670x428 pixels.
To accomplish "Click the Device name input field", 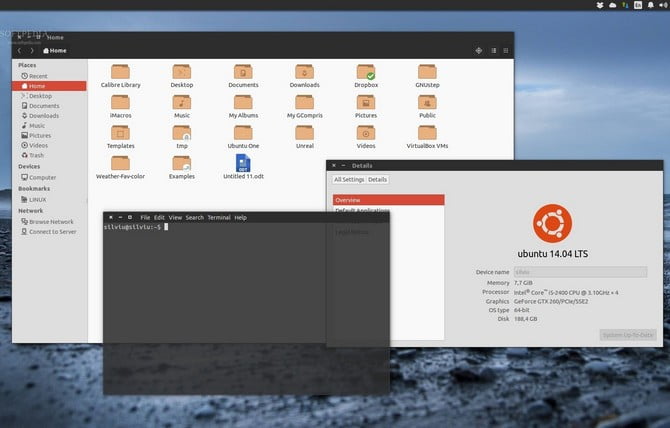I will pyautogui.click(x=580, y=272).
